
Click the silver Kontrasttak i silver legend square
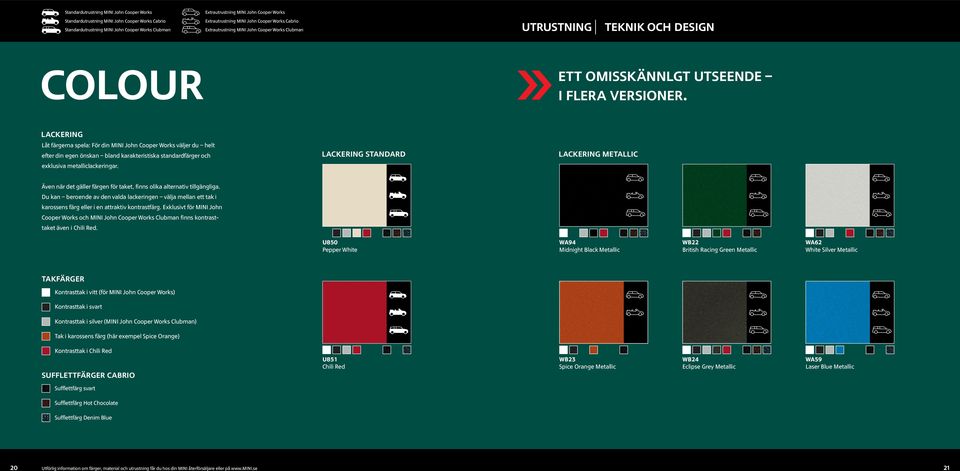click(46, 322)
